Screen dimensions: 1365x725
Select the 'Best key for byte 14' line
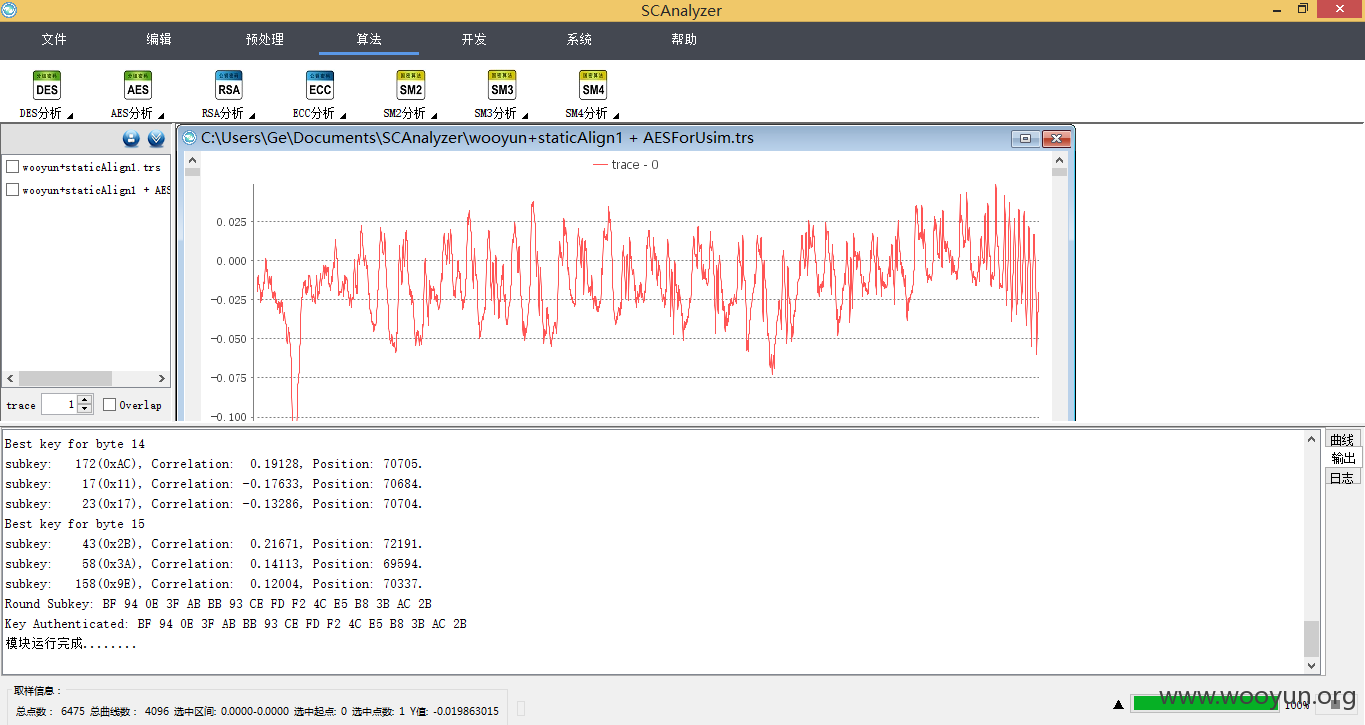(75, 444)
